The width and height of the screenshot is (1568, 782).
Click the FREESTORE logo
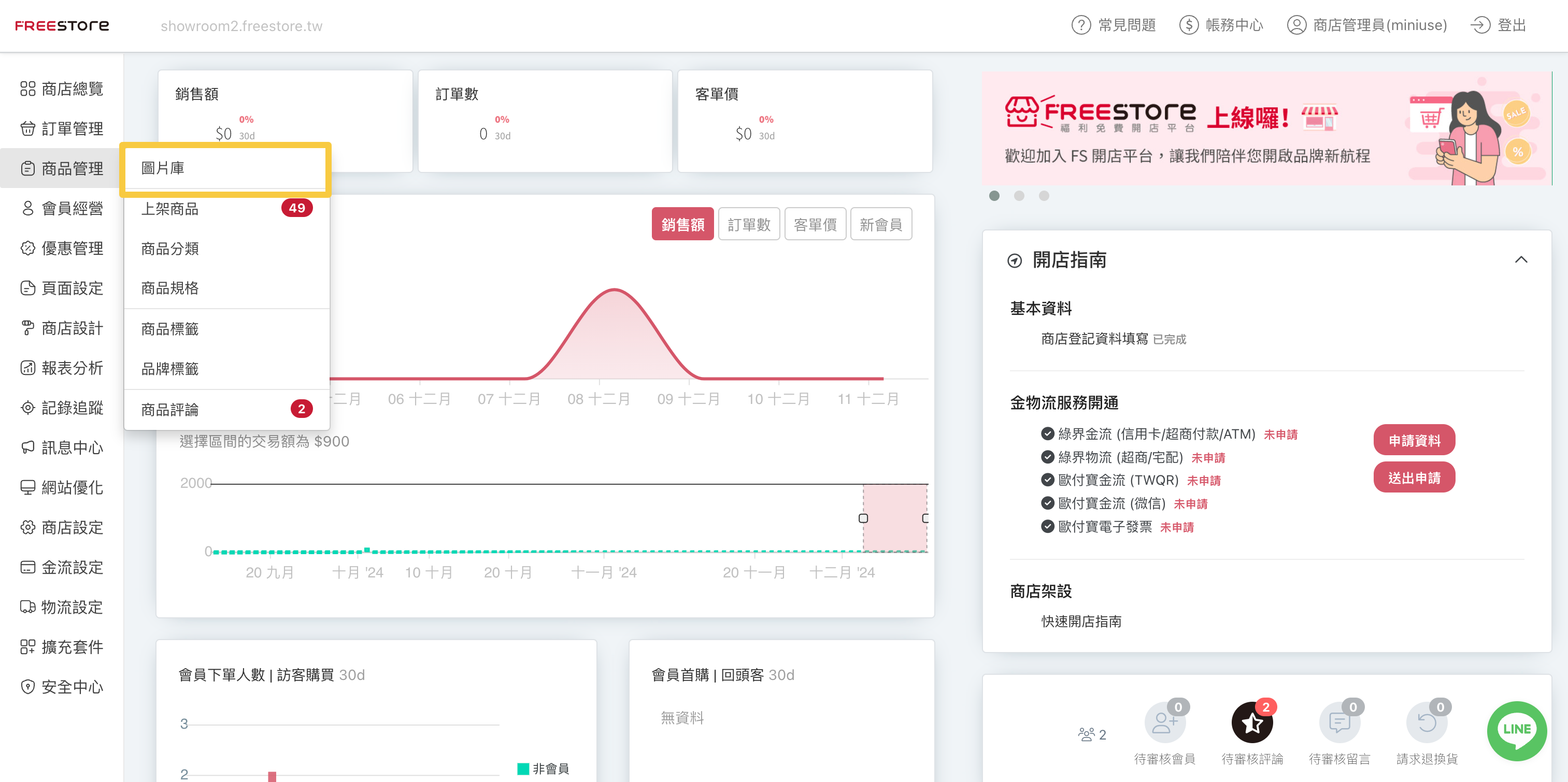[62, 25]
